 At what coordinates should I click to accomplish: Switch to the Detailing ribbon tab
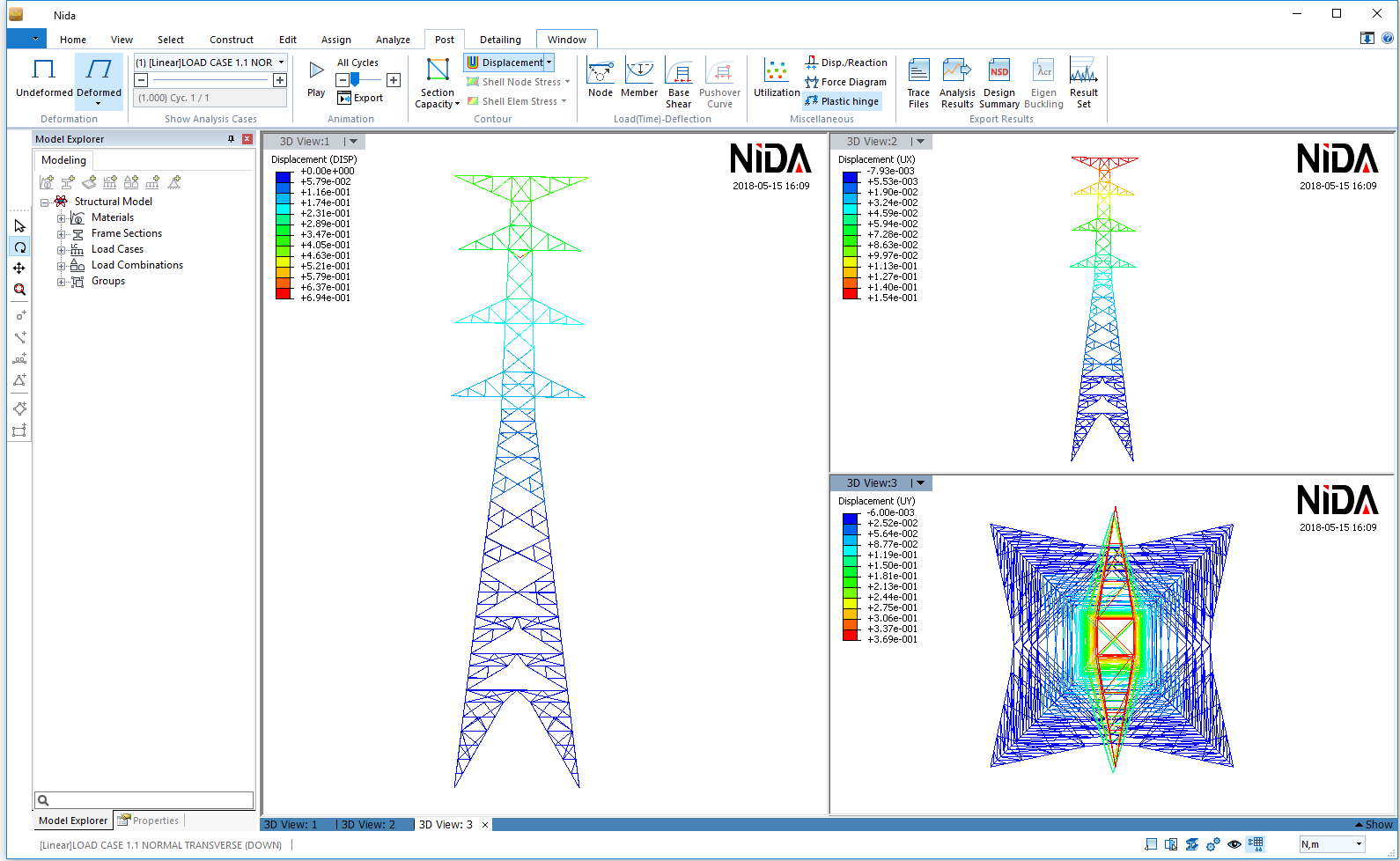pos(500,40)
